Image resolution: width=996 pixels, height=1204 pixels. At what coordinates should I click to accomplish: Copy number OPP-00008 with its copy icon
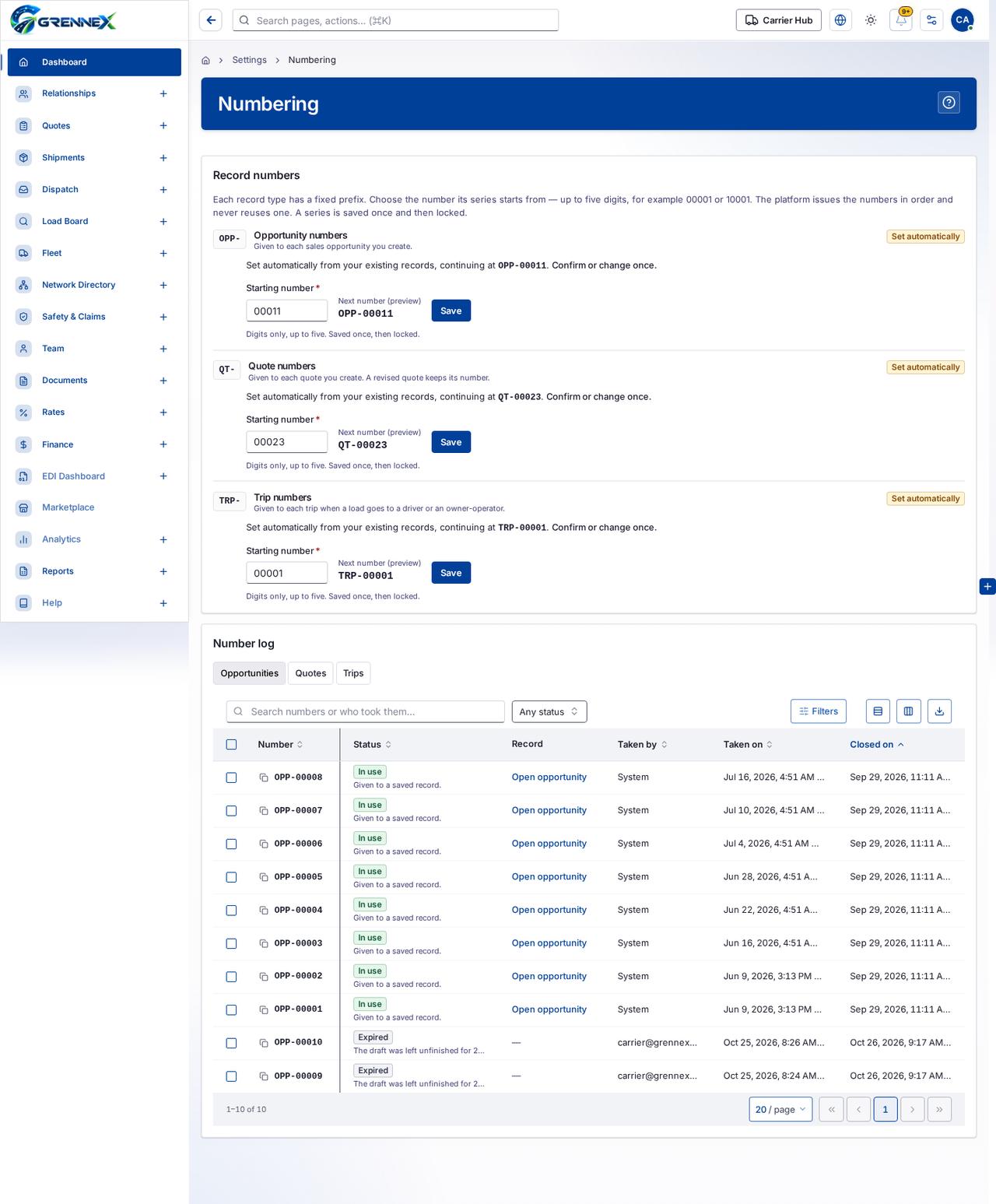[264, 778]
